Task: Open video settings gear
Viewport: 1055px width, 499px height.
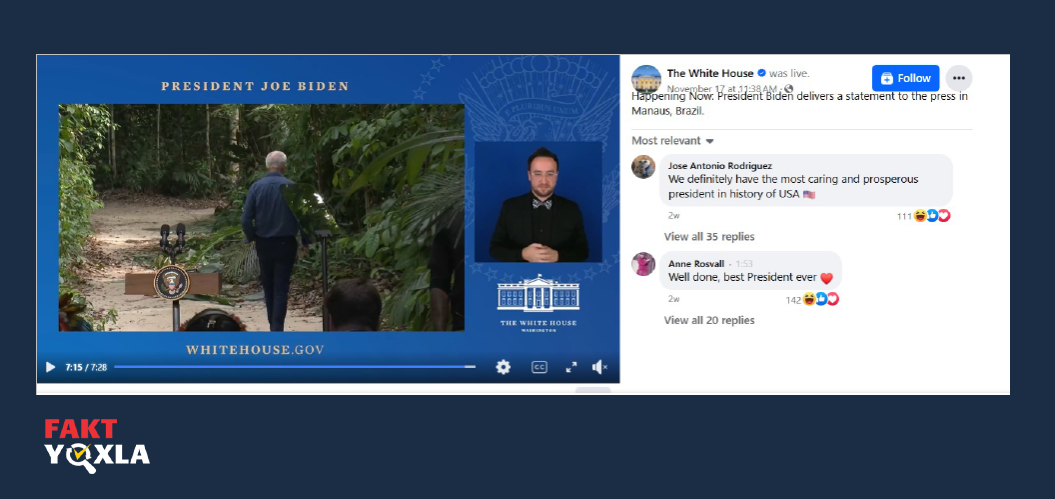Action: (x=503, y=367)
